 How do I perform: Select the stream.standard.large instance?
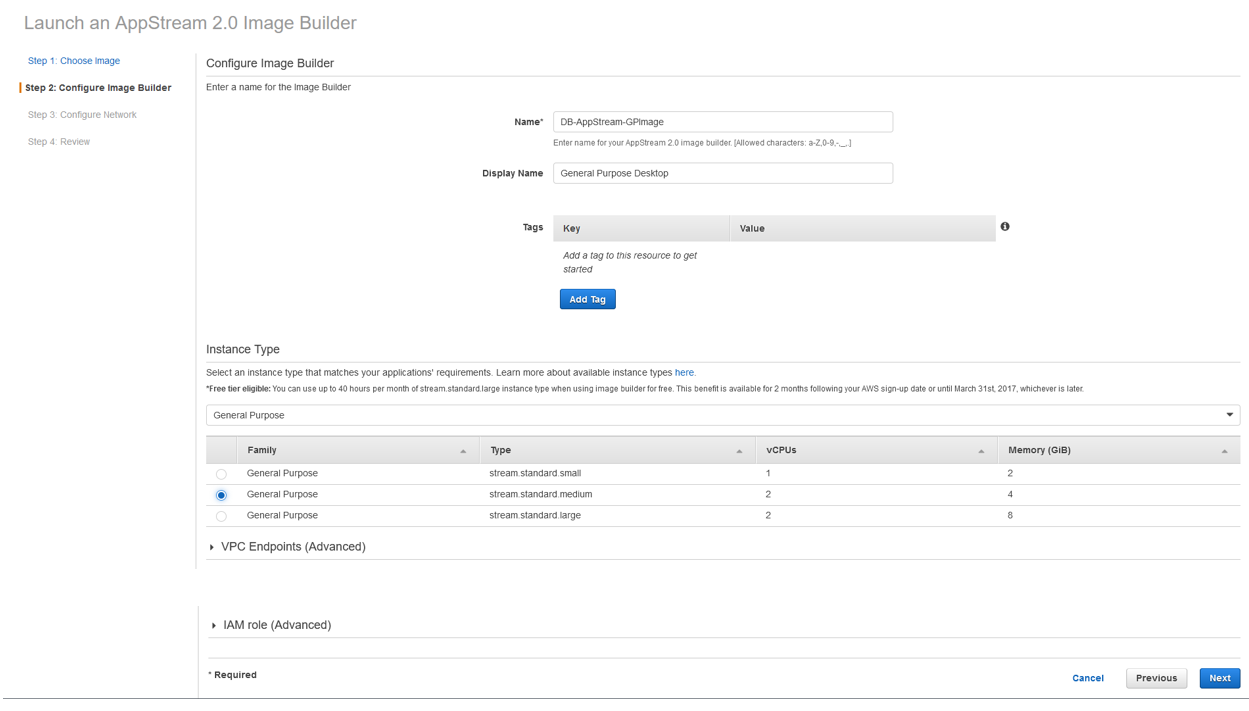point(221,515)
